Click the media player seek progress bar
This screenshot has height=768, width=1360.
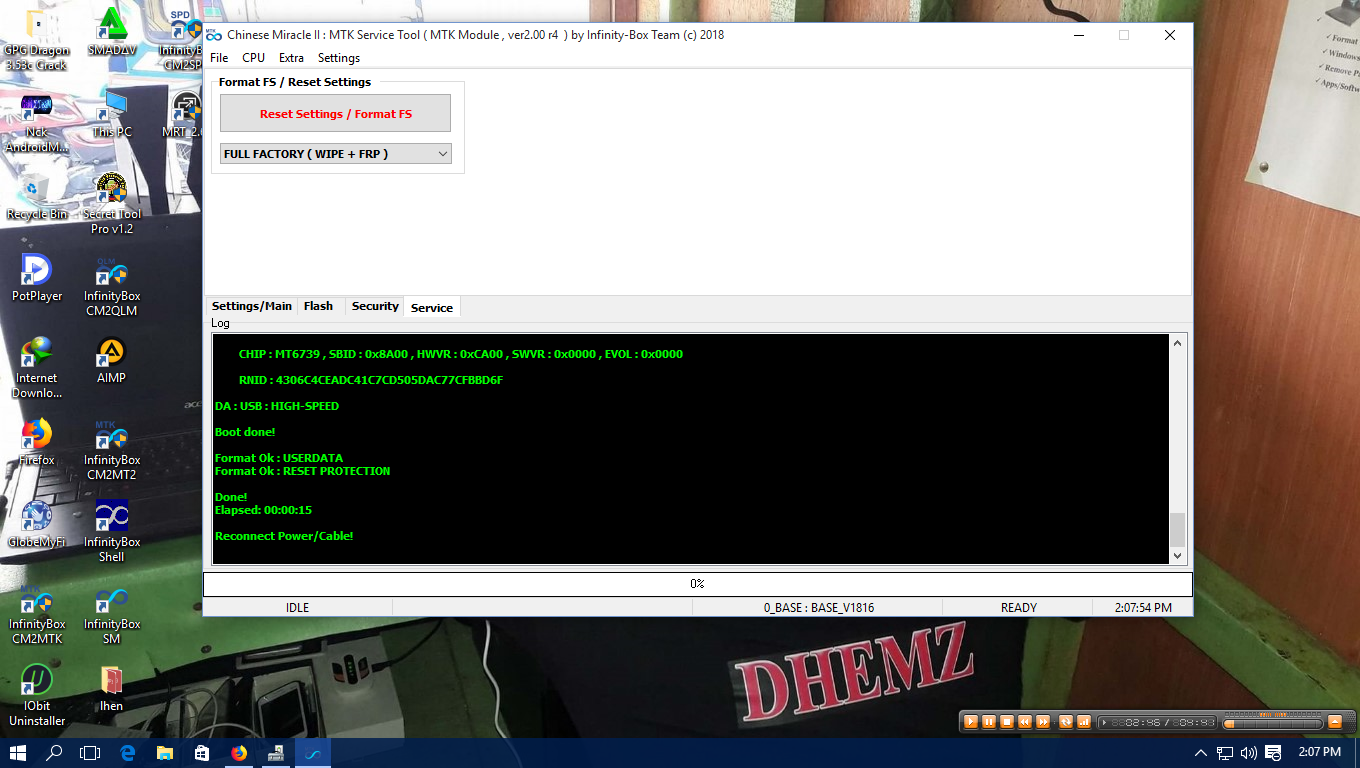(x=1272, y=722)
